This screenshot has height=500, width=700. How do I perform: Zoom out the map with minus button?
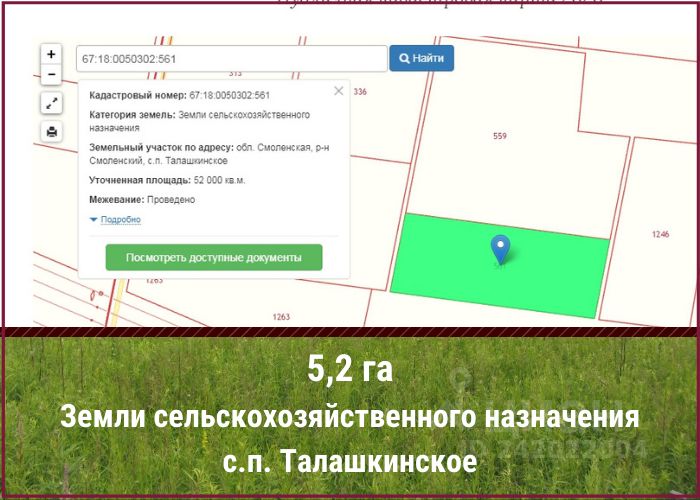51,75
